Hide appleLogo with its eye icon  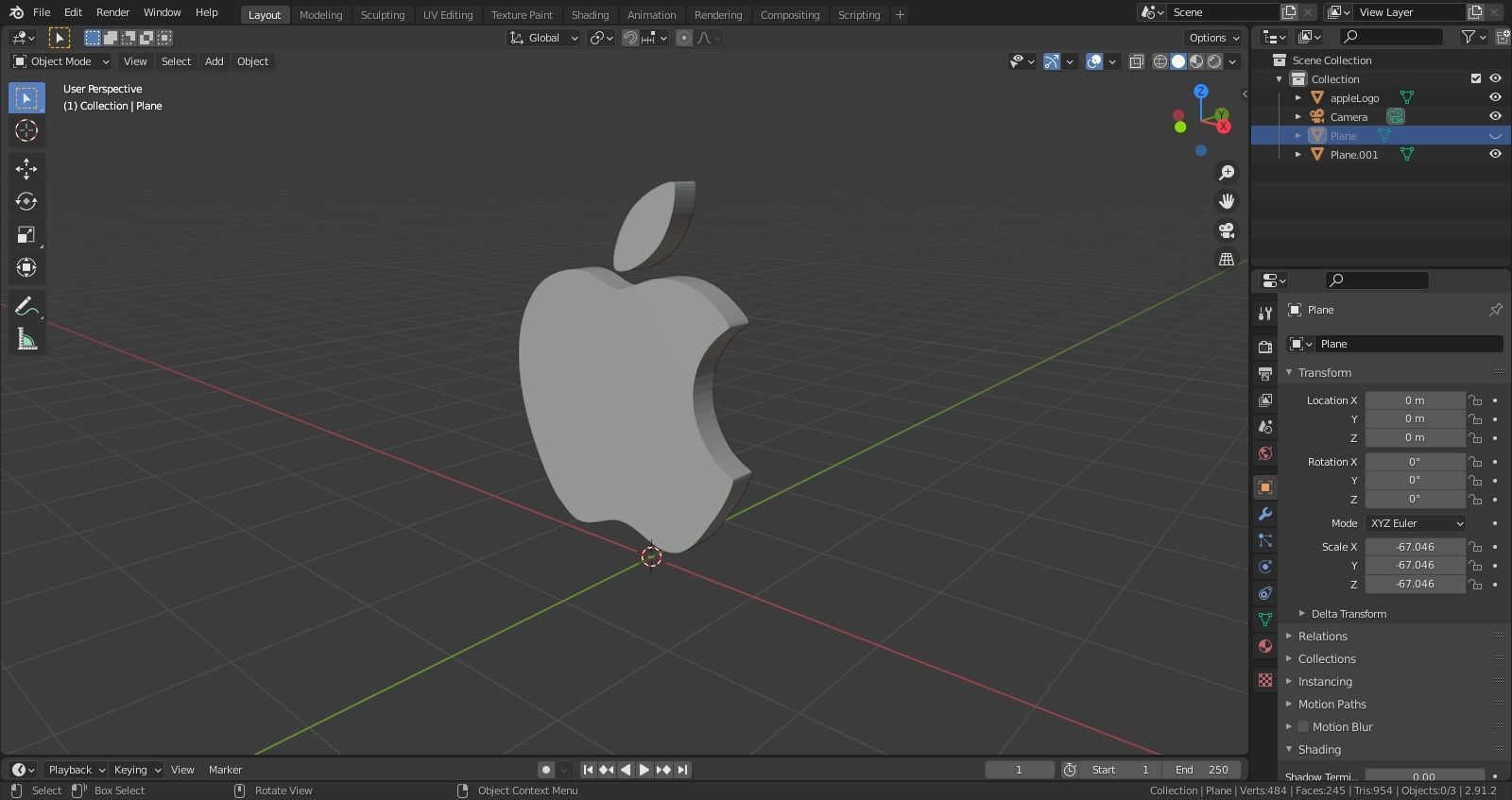click(x=1495, y=98)
